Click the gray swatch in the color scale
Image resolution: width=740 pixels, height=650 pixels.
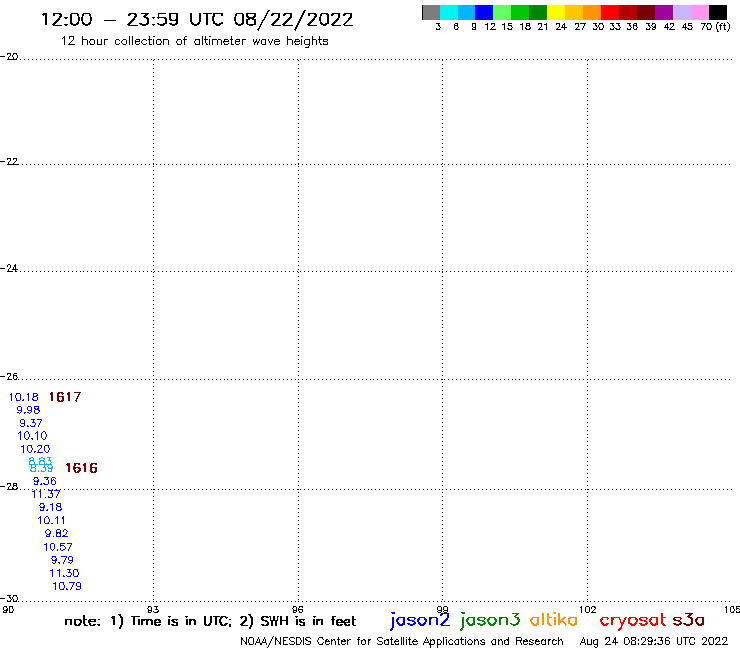coord(431,12)
